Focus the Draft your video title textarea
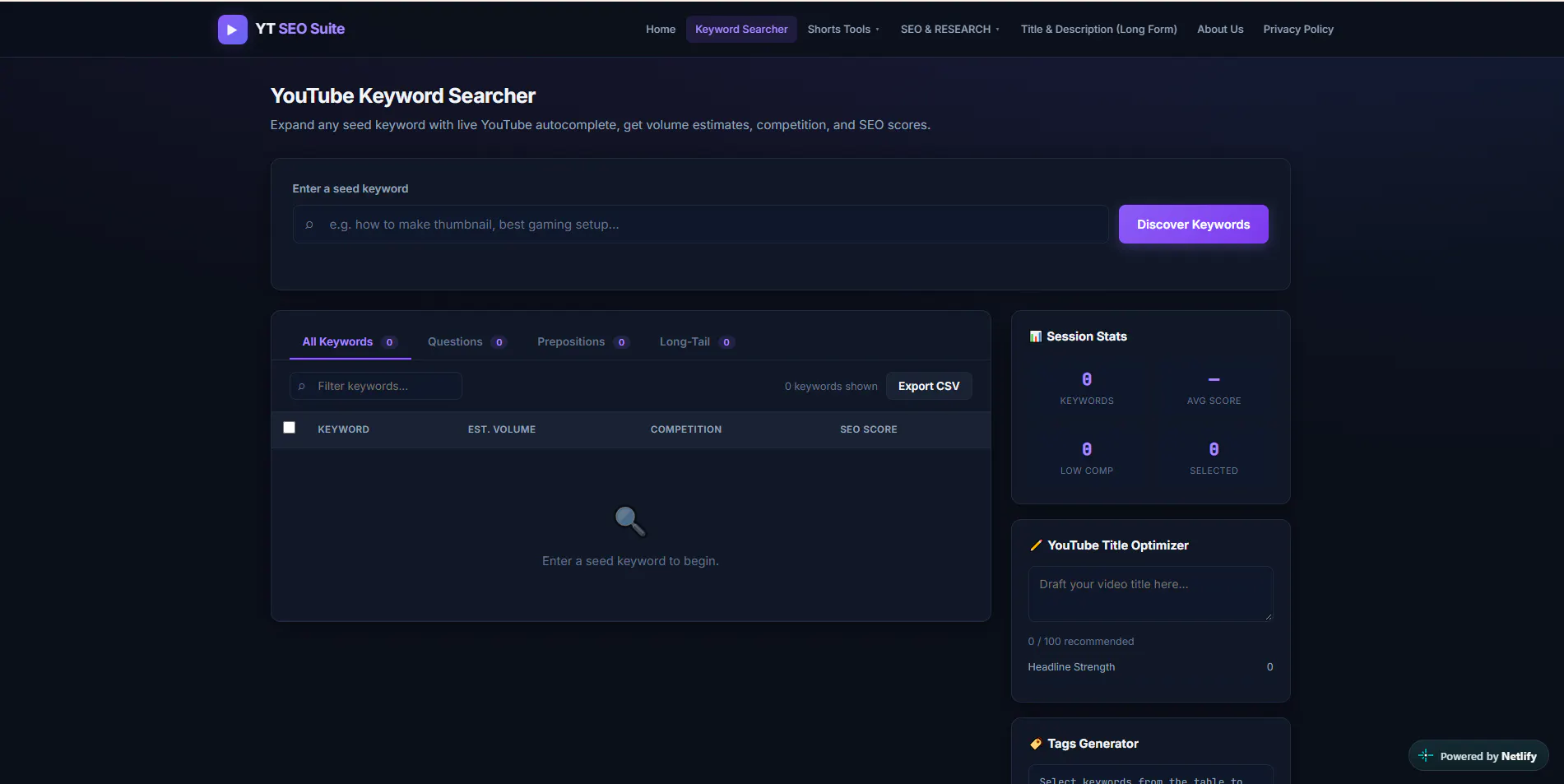 [1150, 593]
